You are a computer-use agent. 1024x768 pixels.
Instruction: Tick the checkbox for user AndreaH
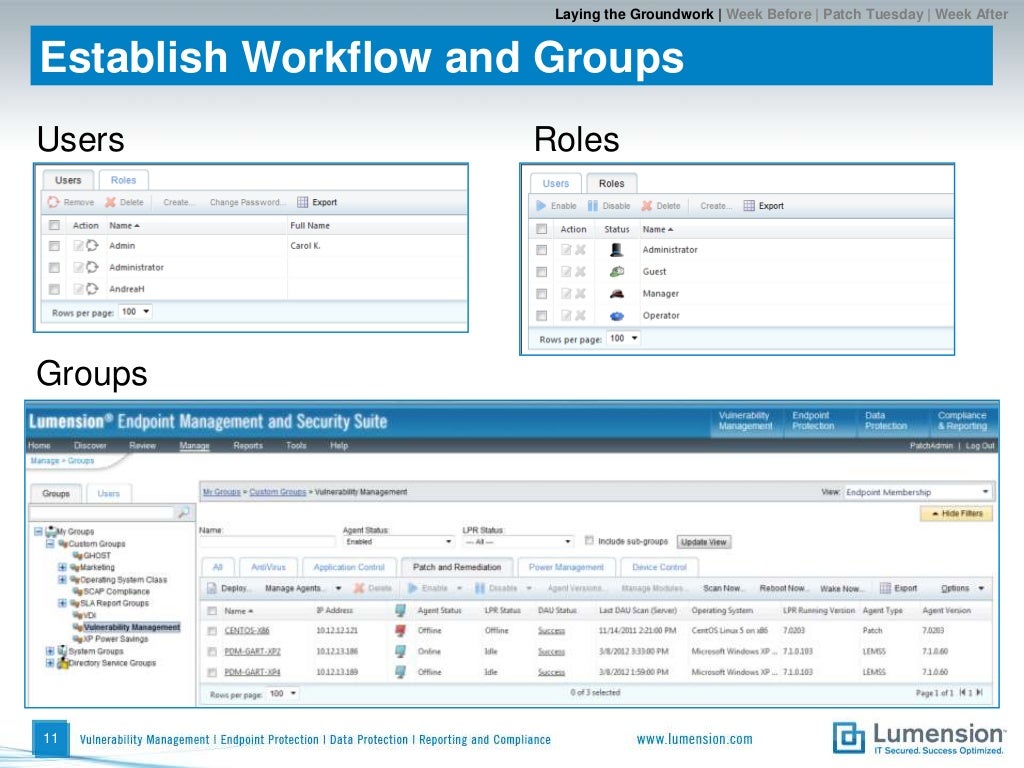pyautogui.click(x=54, y=289)
